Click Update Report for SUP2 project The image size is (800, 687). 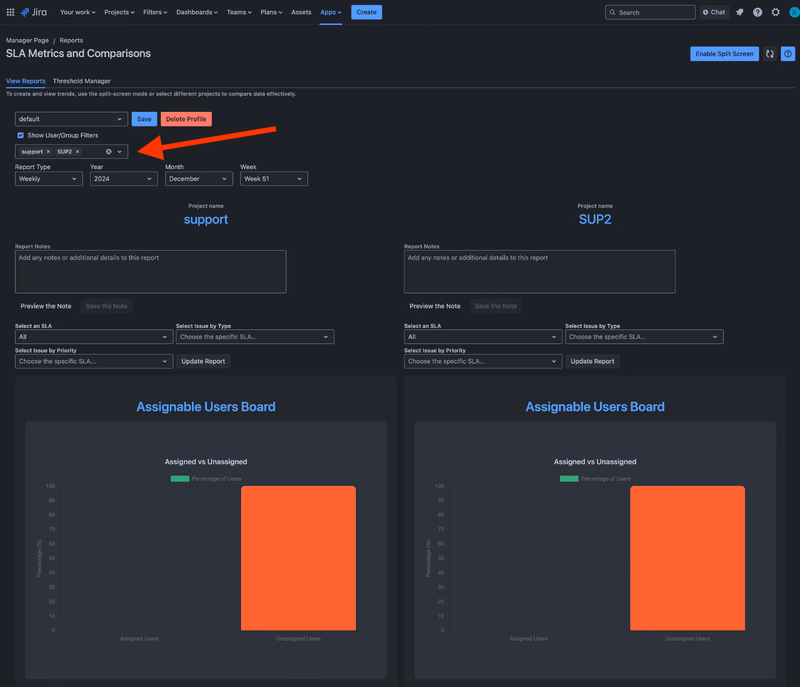coord(592,361)
